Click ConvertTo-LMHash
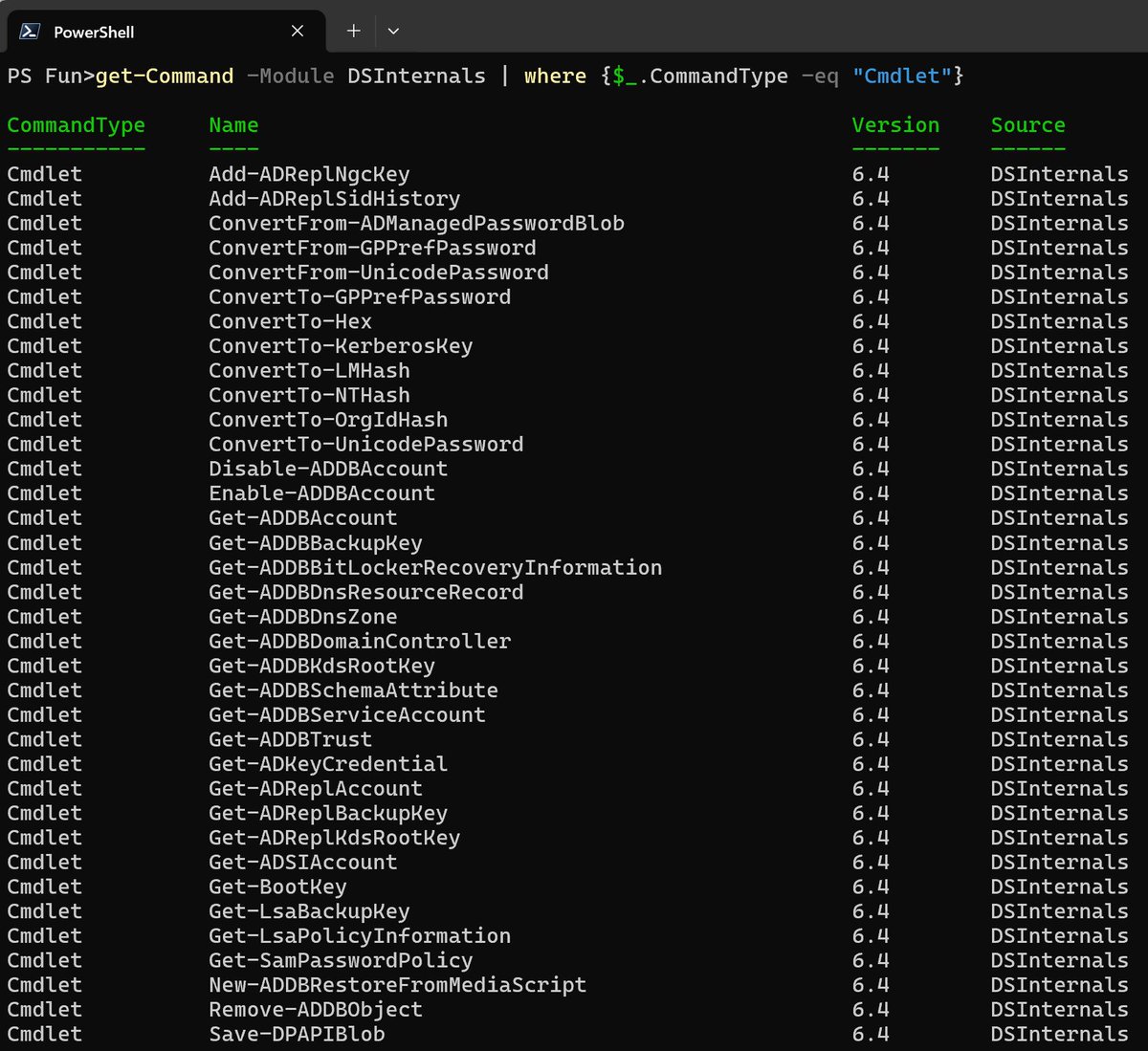Viewport: 1148px width, 1051px height. (x=309, y=370)
